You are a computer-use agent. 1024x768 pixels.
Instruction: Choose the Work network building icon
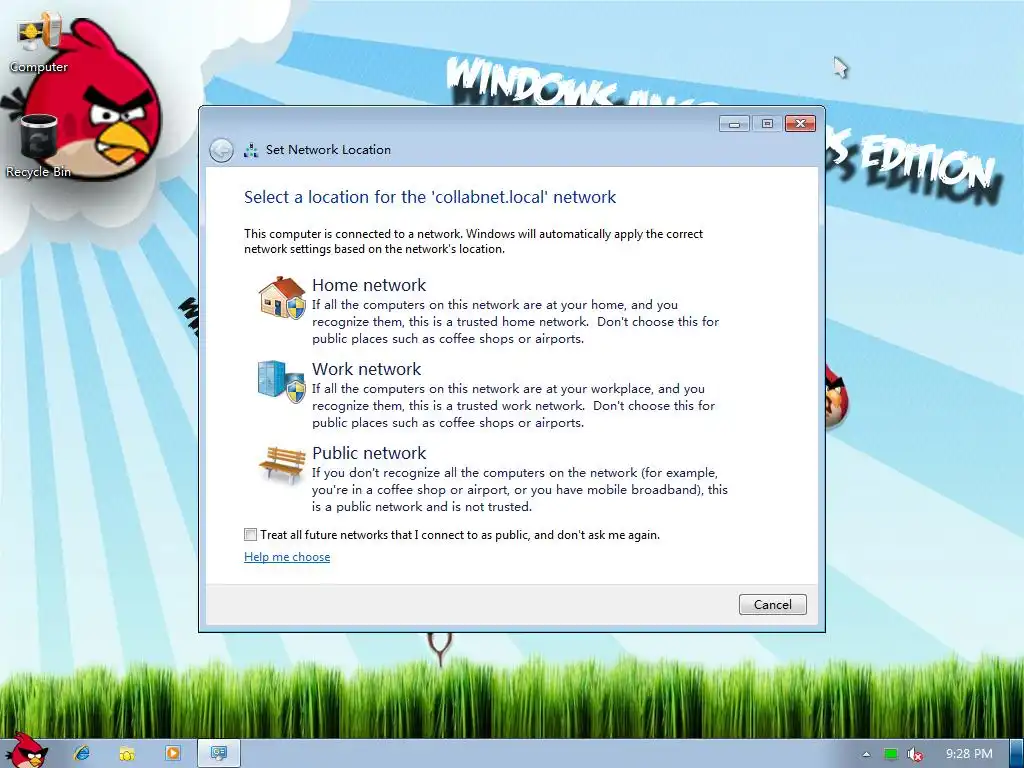pos(282,381)
